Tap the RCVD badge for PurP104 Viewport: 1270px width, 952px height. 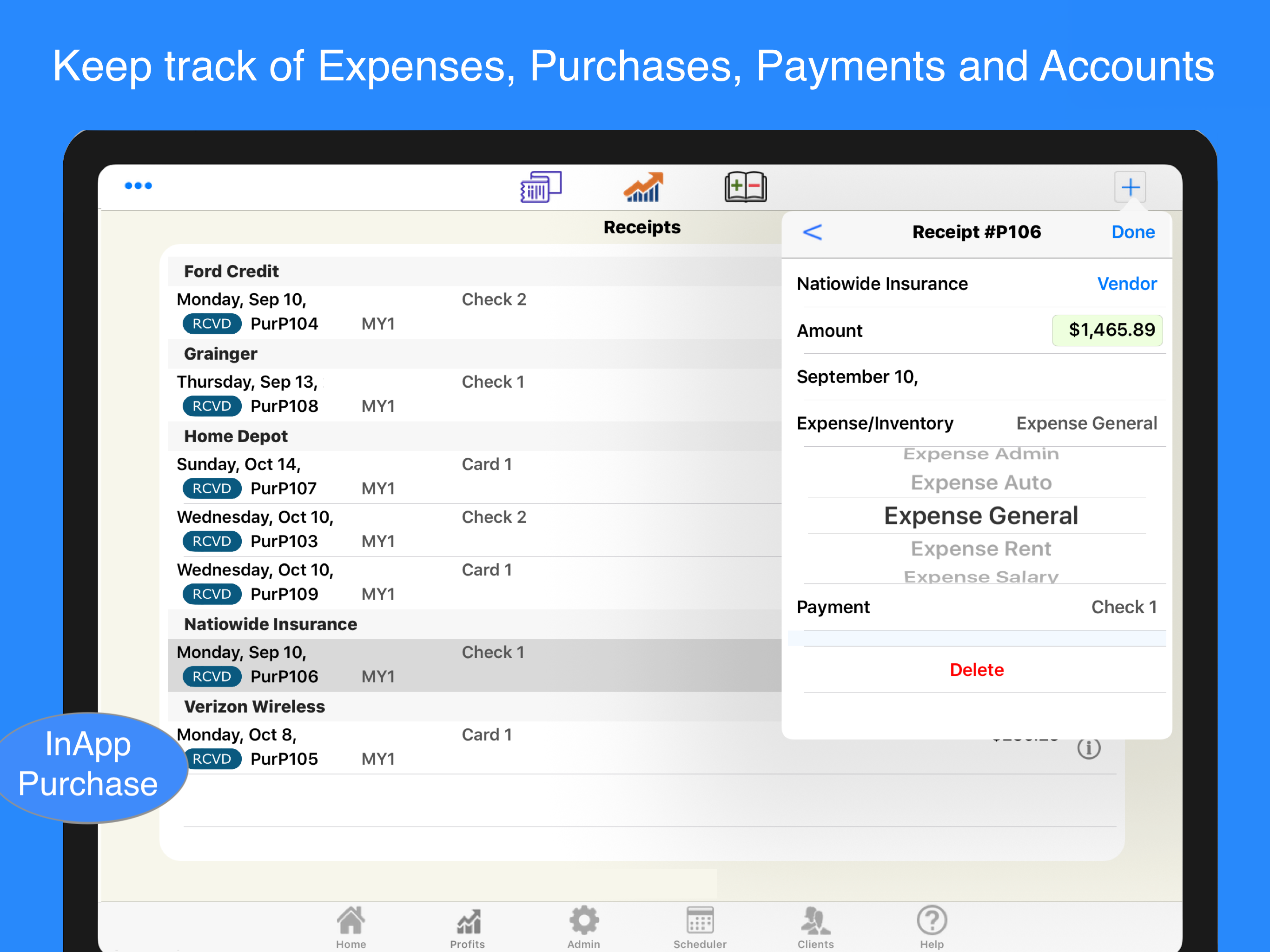click(x=212, y=324)
